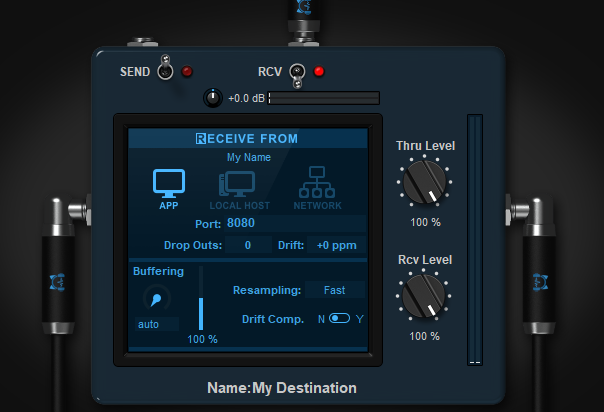Click the Name: My Destination field
Screen dimensions: 604x412
tap(282, 388)
